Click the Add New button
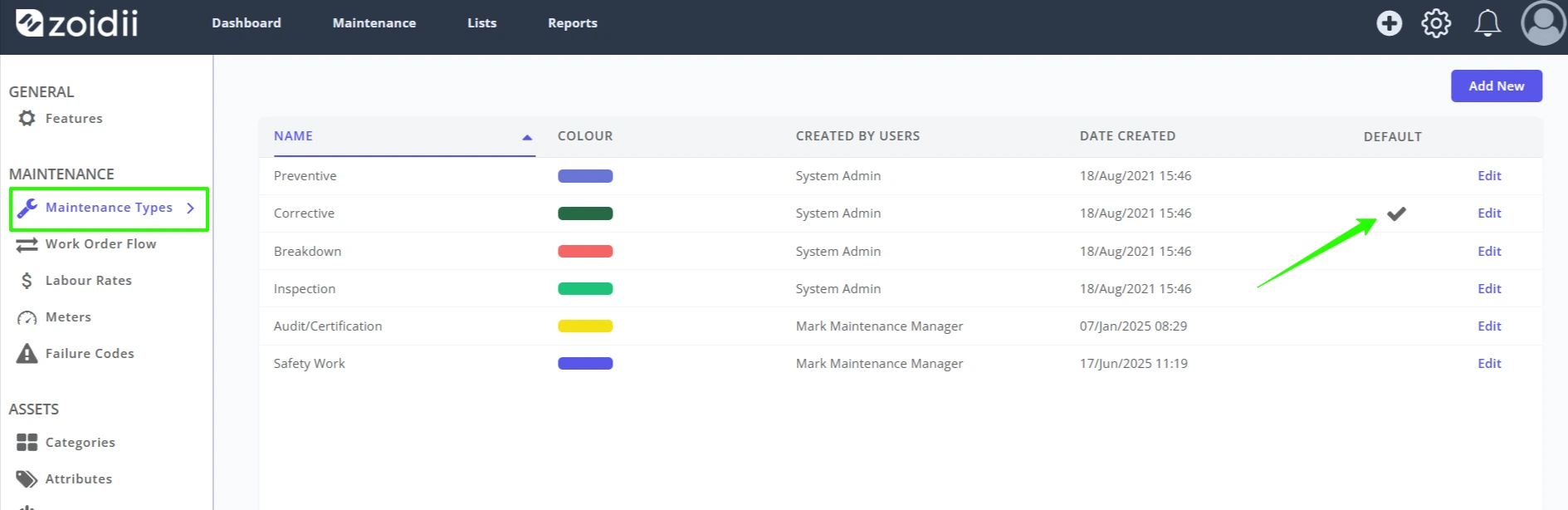1568x510 pixels. [1497, 86]
